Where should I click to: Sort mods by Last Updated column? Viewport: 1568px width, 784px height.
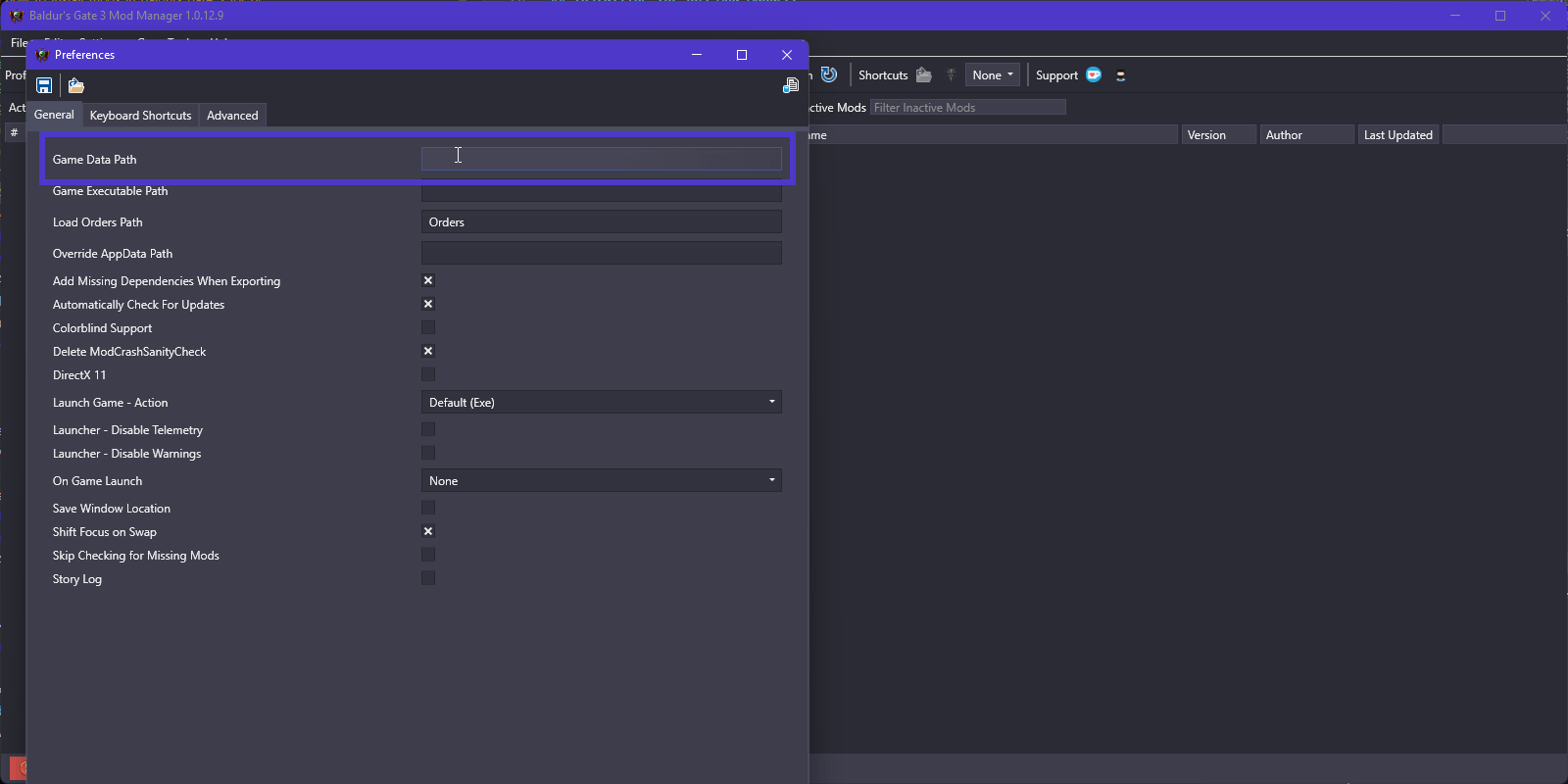point(1398,134)
